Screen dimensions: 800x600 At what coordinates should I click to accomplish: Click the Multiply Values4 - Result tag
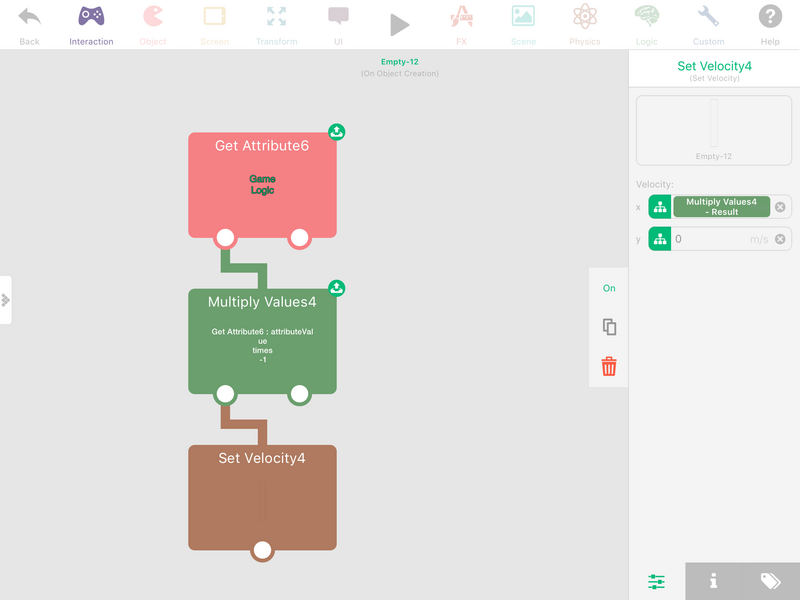(x=721, y=207)
